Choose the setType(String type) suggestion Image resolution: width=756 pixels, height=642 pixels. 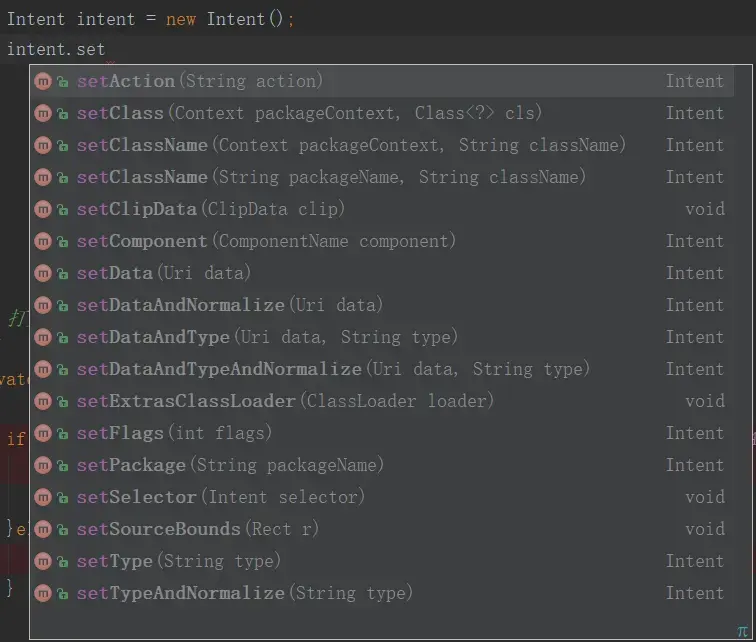point(179,562)
